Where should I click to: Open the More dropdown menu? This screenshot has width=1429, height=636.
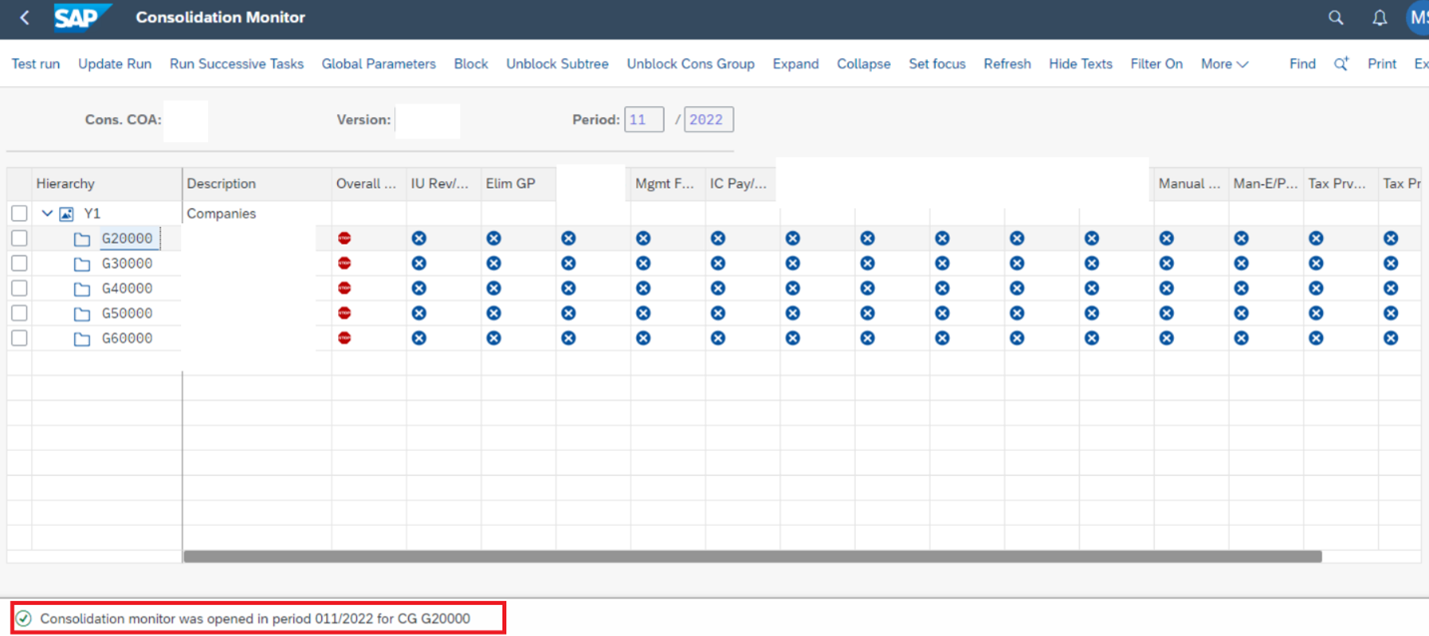point(1224,64)
